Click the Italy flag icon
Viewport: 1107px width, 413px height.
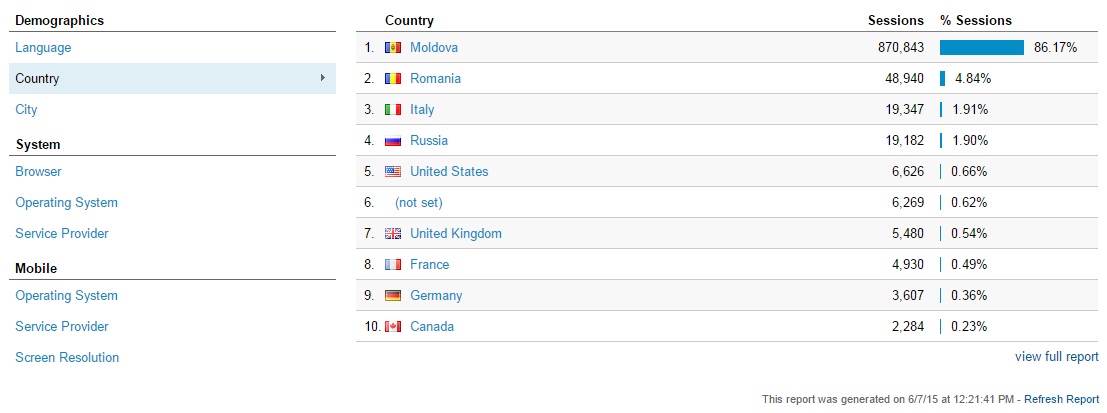[x=393, y=110]
